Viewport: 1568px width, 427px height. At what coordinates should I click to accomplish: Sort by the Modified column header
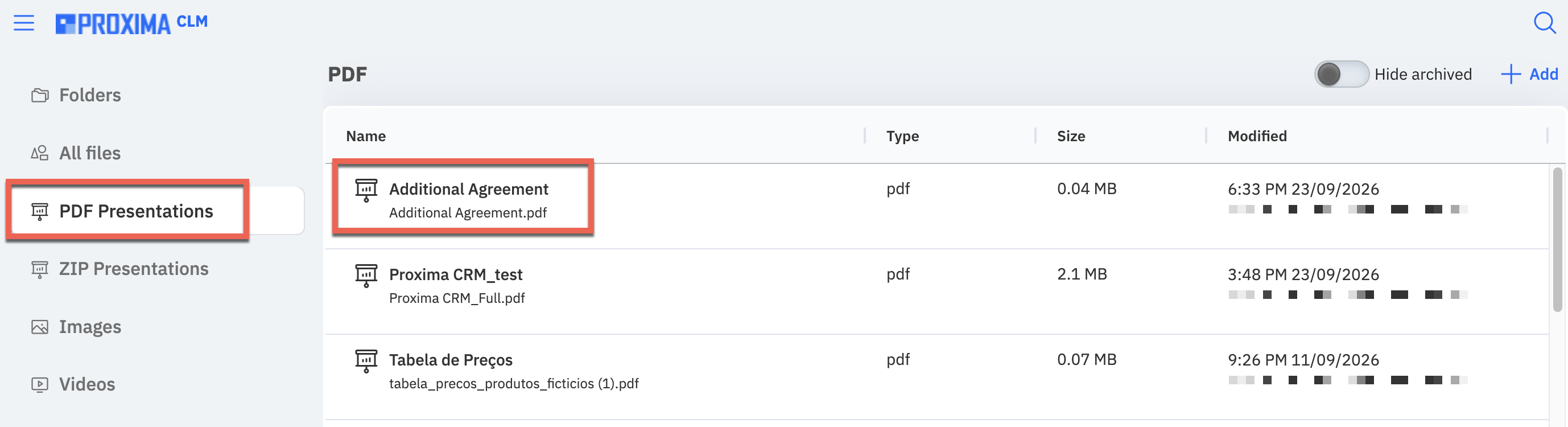(x=1257, y=136)
